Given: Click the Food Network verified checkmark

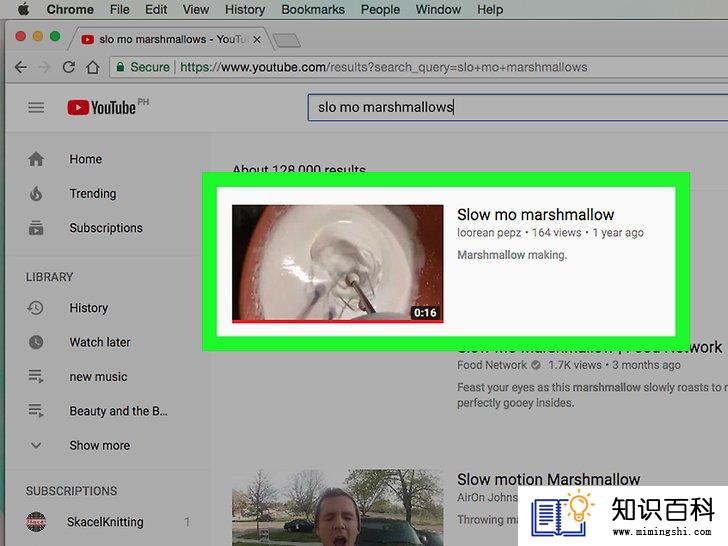Looking at the screenshot, I should tap(536, 365).
